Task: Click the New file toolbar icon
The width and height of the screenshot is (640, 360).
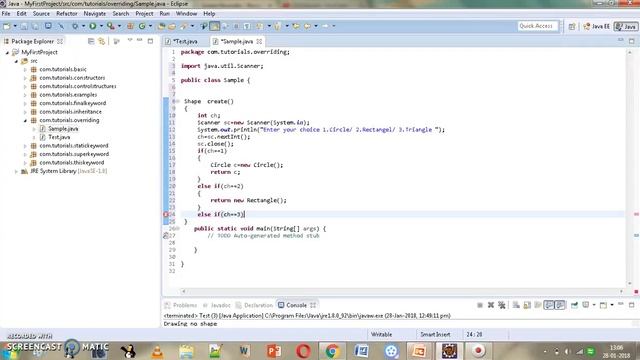Action: click(7, 26)
